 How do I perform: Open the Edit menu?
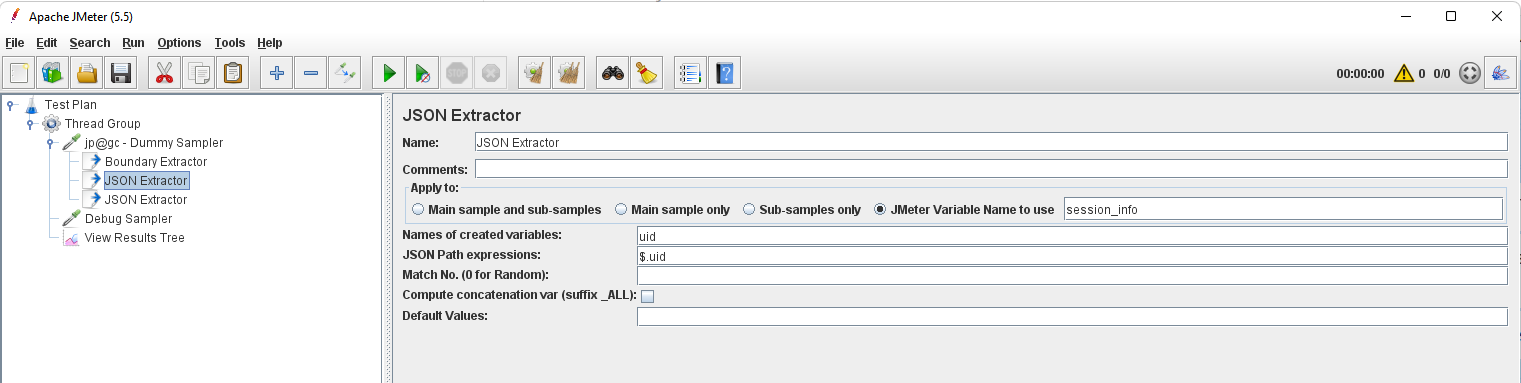point(46,43)
